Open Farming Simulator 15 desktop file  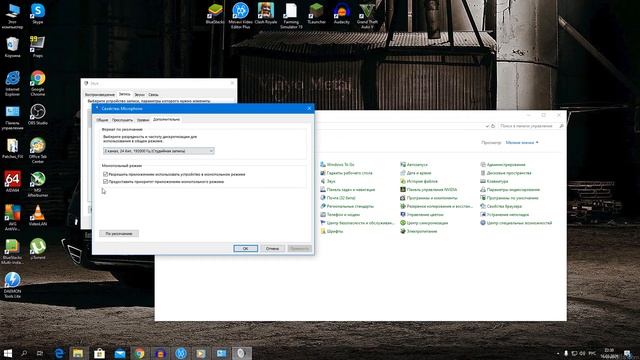pyautogui.click(x=291, y=16)
